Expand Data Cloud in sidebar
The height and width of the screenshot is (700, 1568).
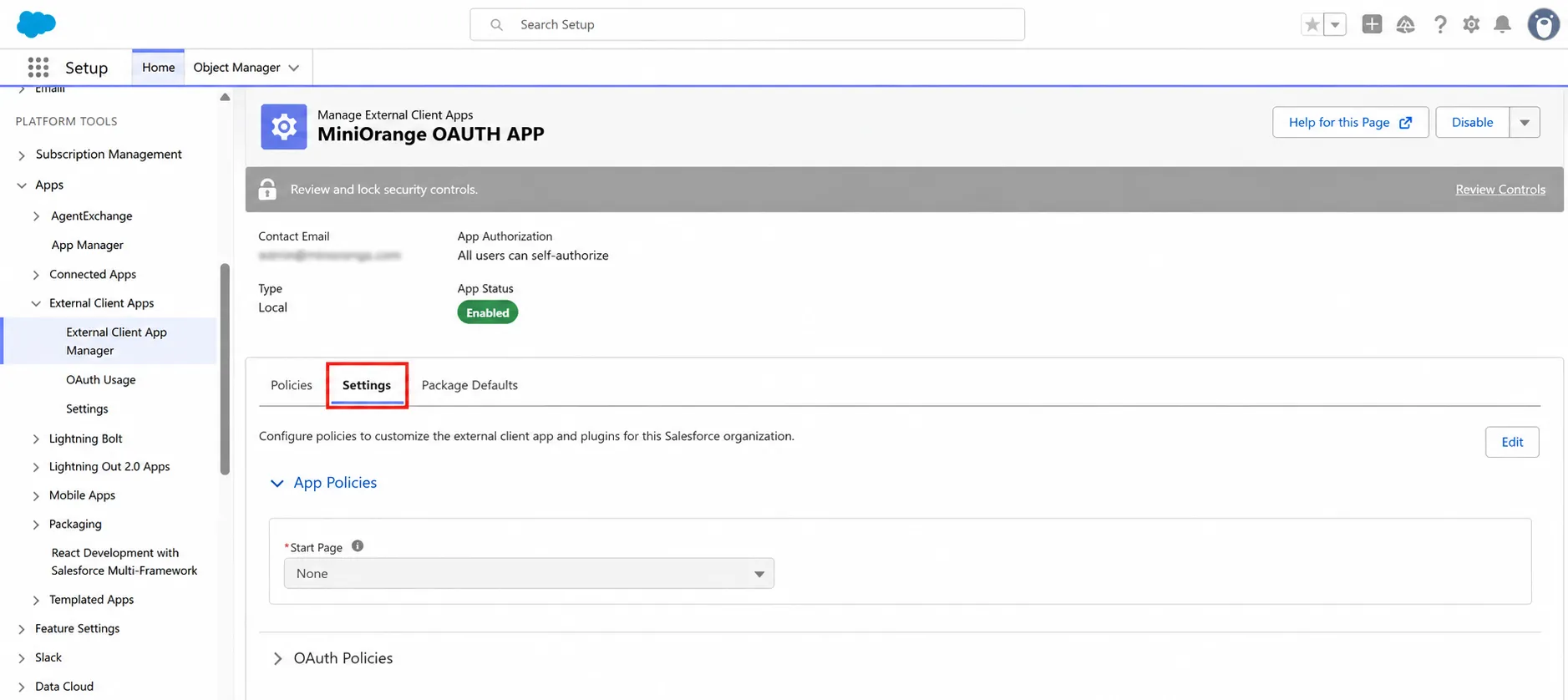click(22, 687)
